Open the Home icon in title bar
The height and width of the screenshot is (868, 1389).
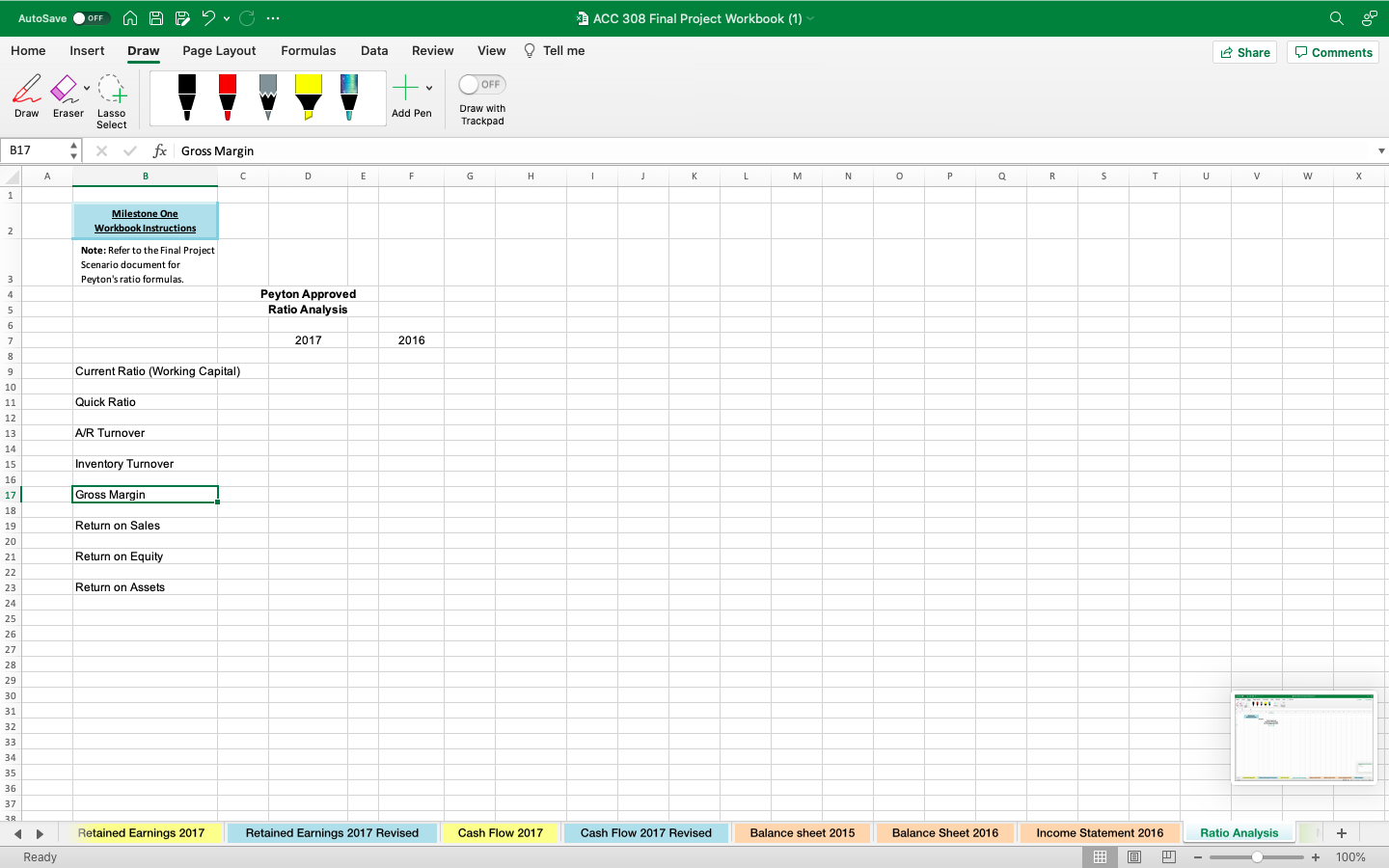[x=130, y=18]
